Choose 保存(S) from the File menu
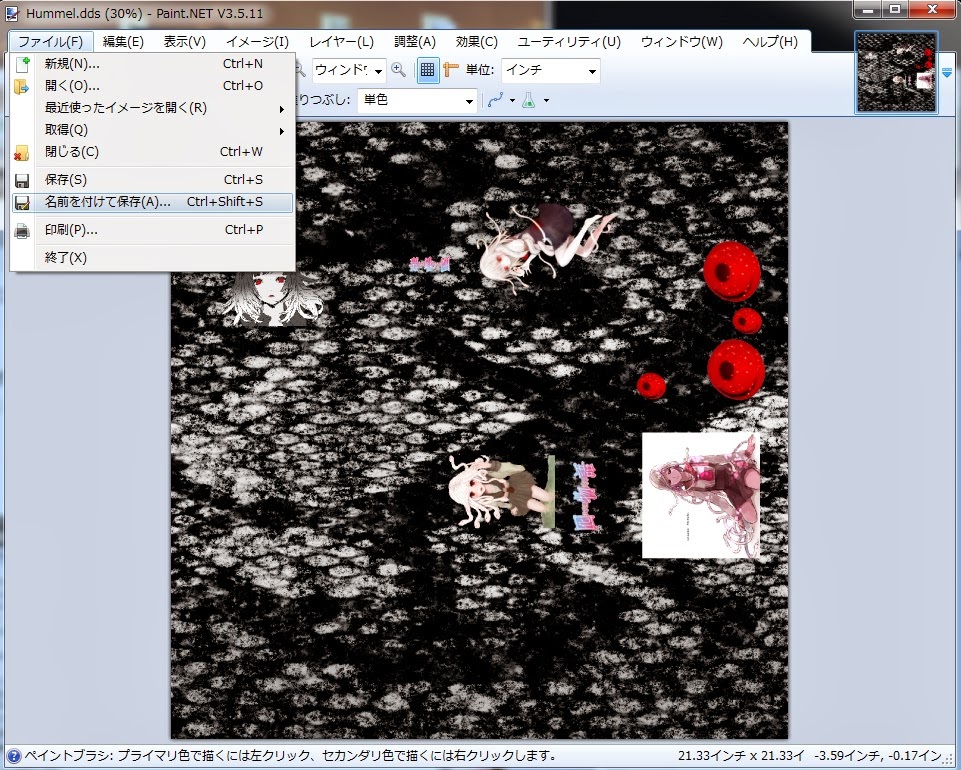 152,180
